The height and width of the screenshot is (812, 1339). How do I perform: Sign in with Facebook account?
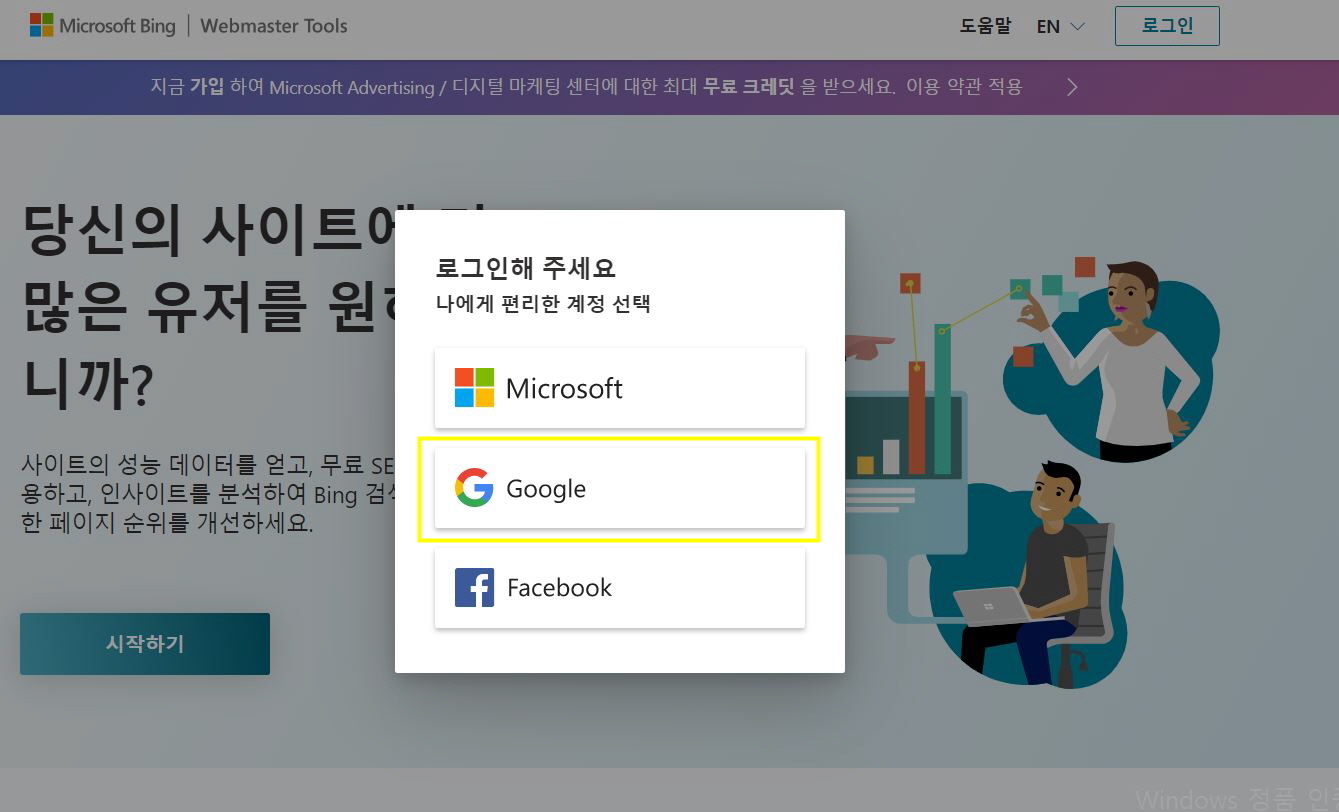619,588
